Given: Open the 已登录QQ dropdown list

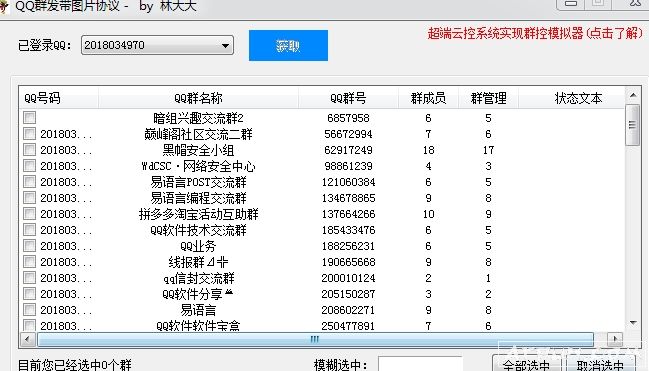Looking at the screenshot, I should click(225, 45).
